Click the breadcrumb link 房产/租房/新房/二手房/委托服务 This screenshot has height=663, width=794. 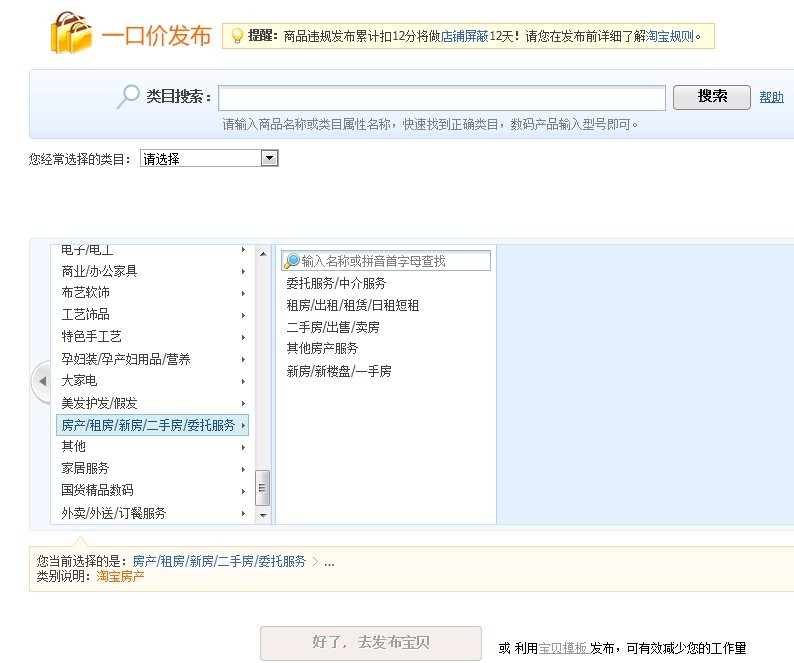click(219, 561)
